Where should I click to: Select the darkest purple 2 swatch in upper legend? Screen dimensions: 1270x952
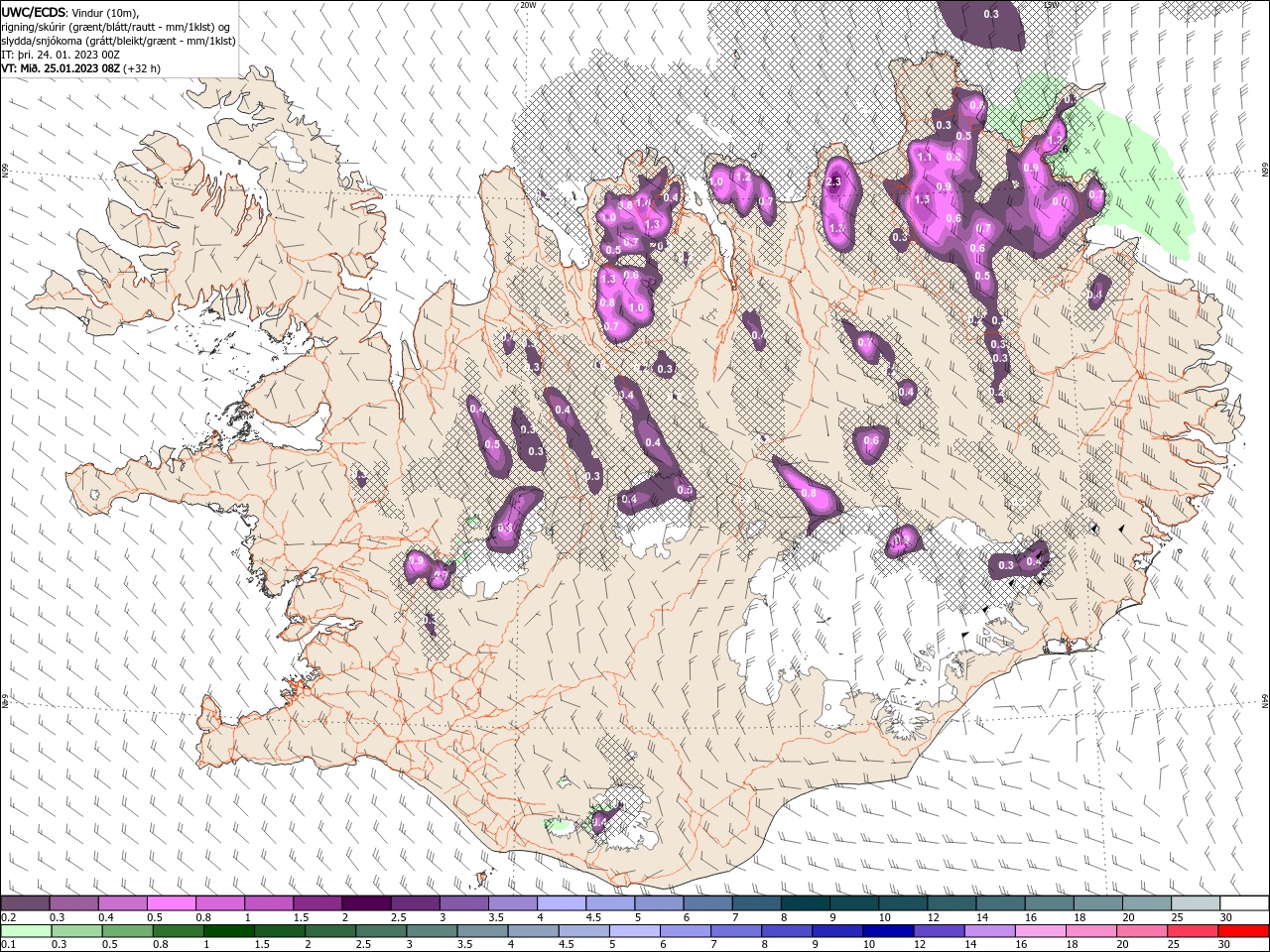pyautogui.click(x=365, y=903)
